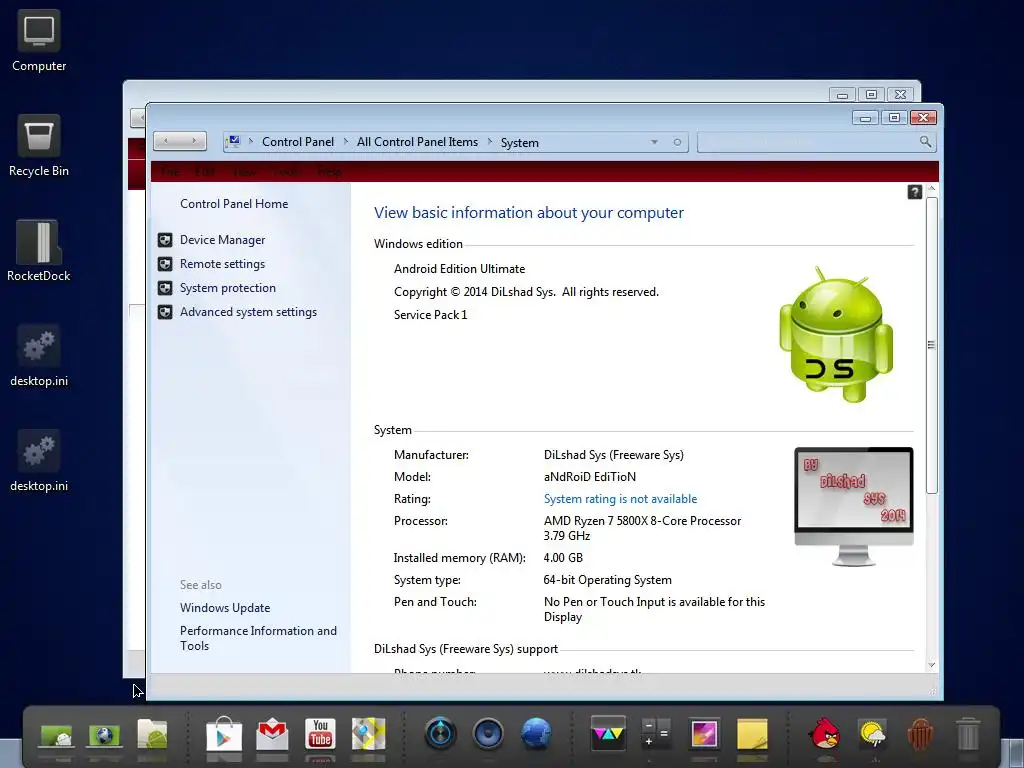1024x768 pixels.
Task: Go forward with the right navigation arrow
Action: pyautogui.click(x=194, y=141)
